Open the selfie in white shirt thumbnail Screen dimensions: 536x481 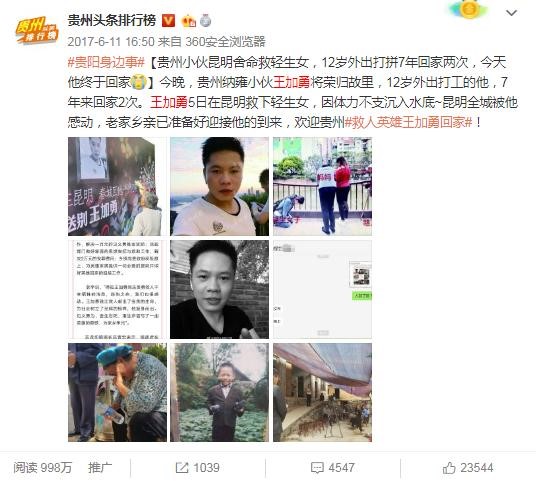pyautogui.click(x=219, y=187)
